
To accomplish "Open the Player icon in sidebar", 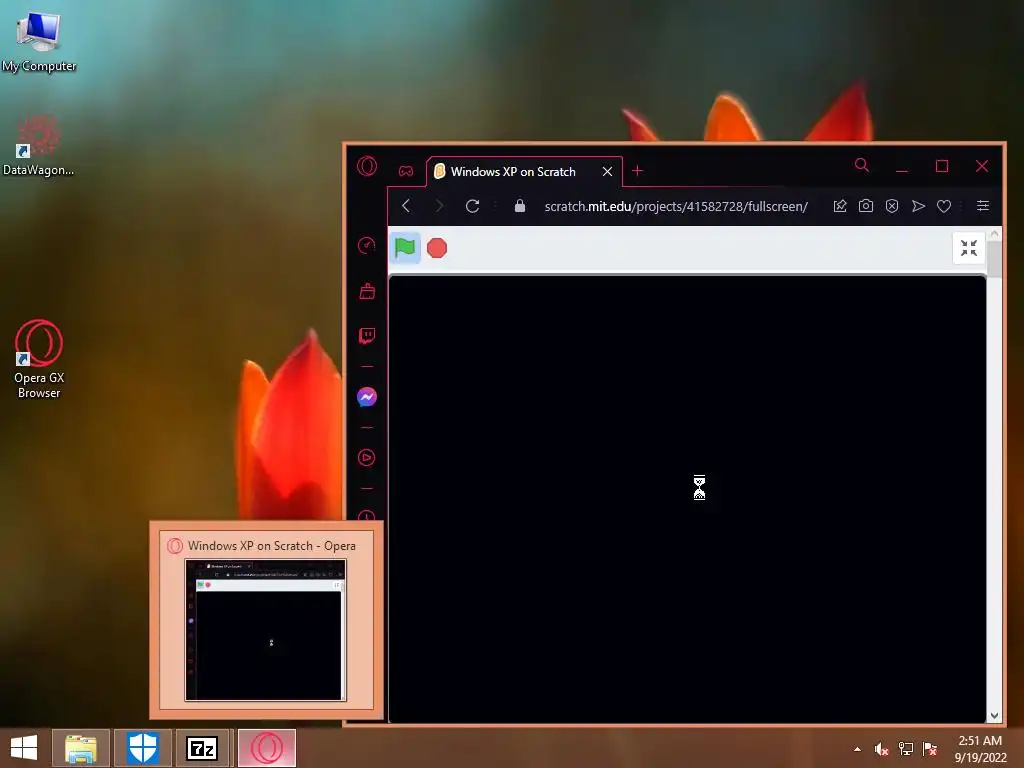I will point(367,457).
